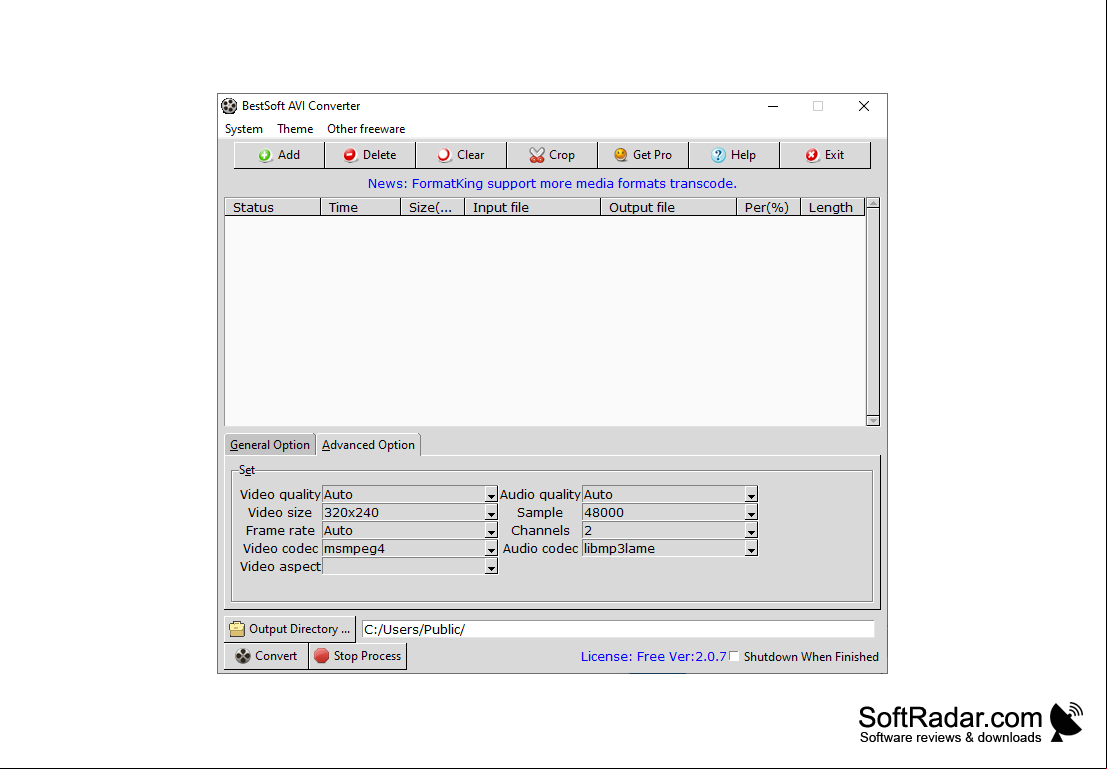The height and width of the screenshot is (769, 1107).
Task: Expand the Sample rate dropdown
Action: 751,513
